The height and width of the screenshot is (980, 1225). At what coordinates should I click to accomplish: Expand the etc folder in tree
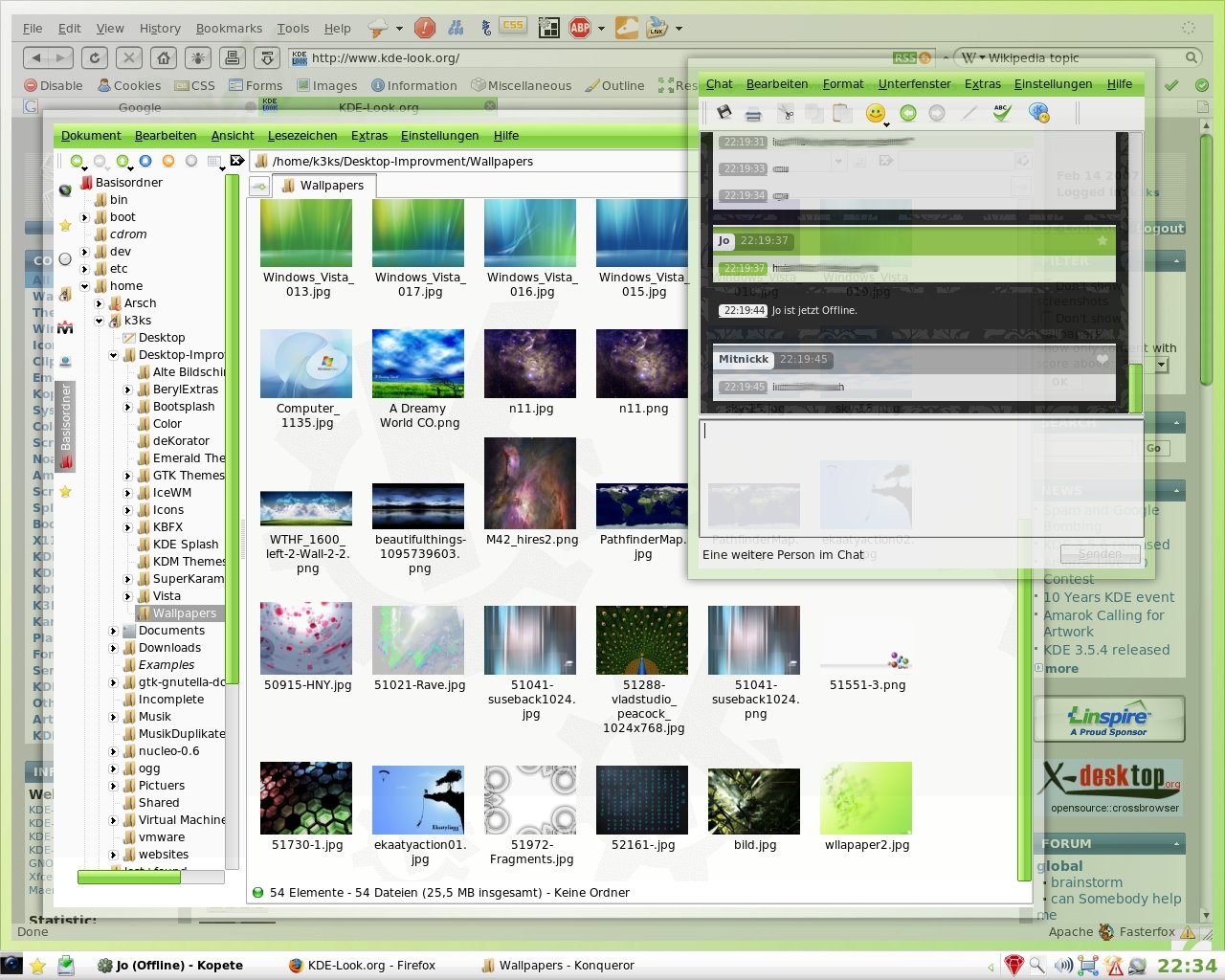84,269
